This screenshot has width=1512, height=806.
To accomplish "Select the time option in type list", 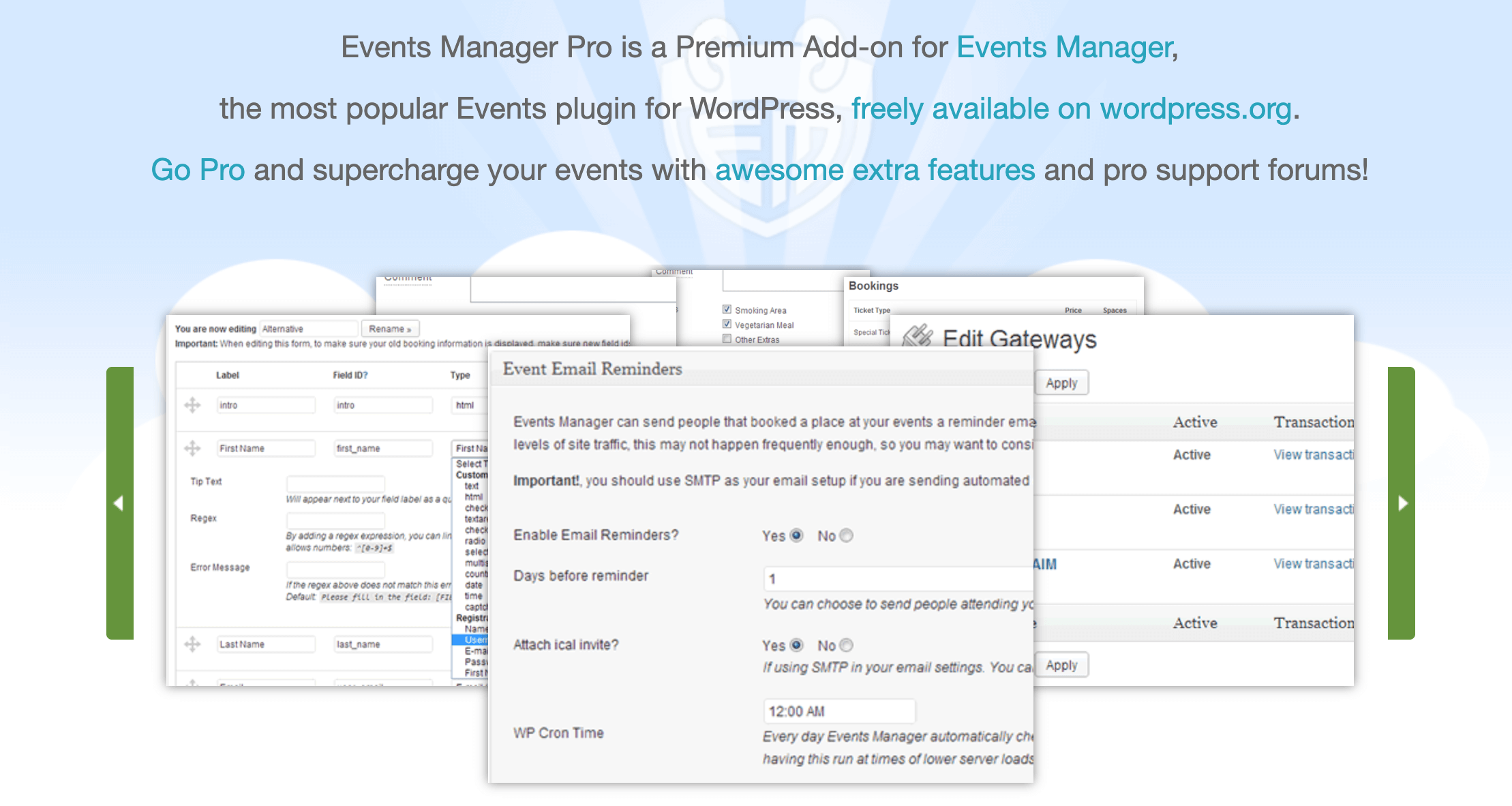I will (x=474, y=596).
